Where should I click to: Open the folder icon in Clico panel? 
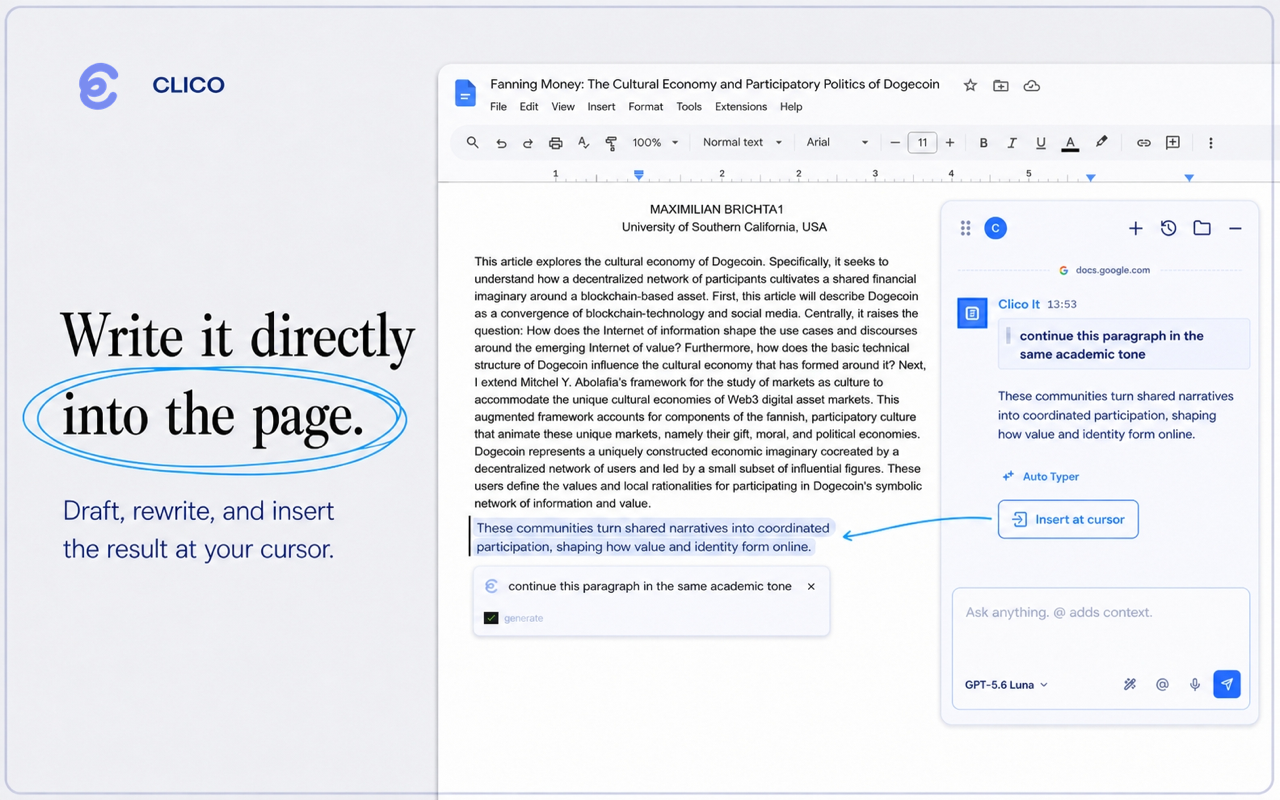point(1202,228)
